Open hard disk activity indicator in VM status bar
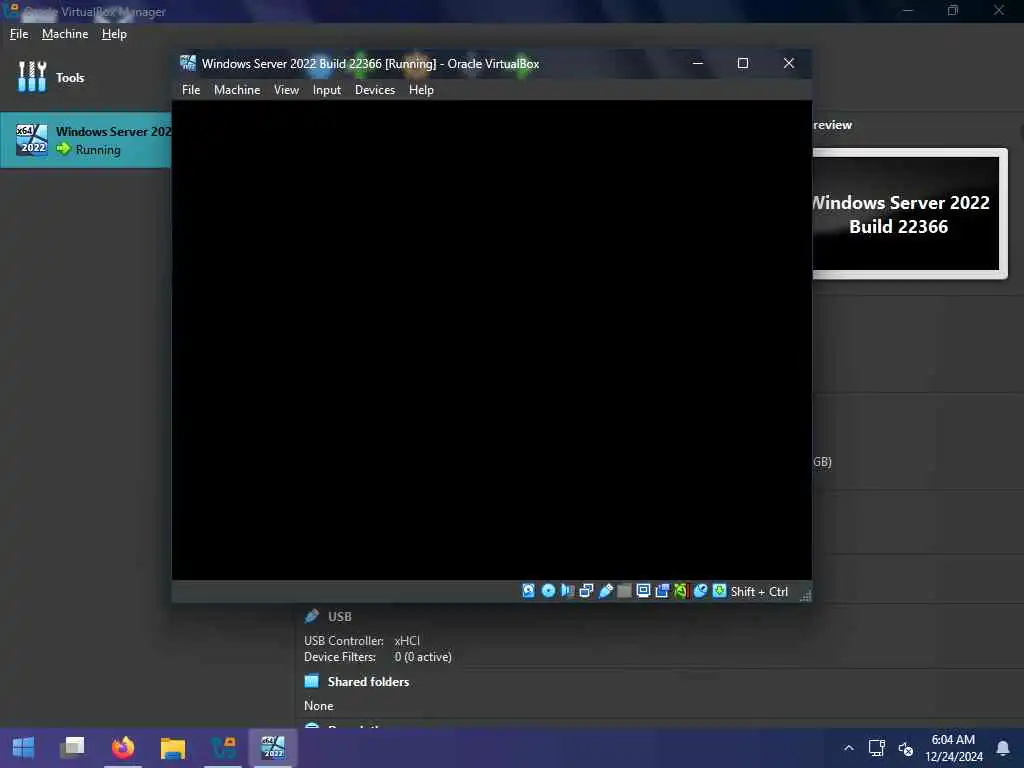 tap(528, 591)
